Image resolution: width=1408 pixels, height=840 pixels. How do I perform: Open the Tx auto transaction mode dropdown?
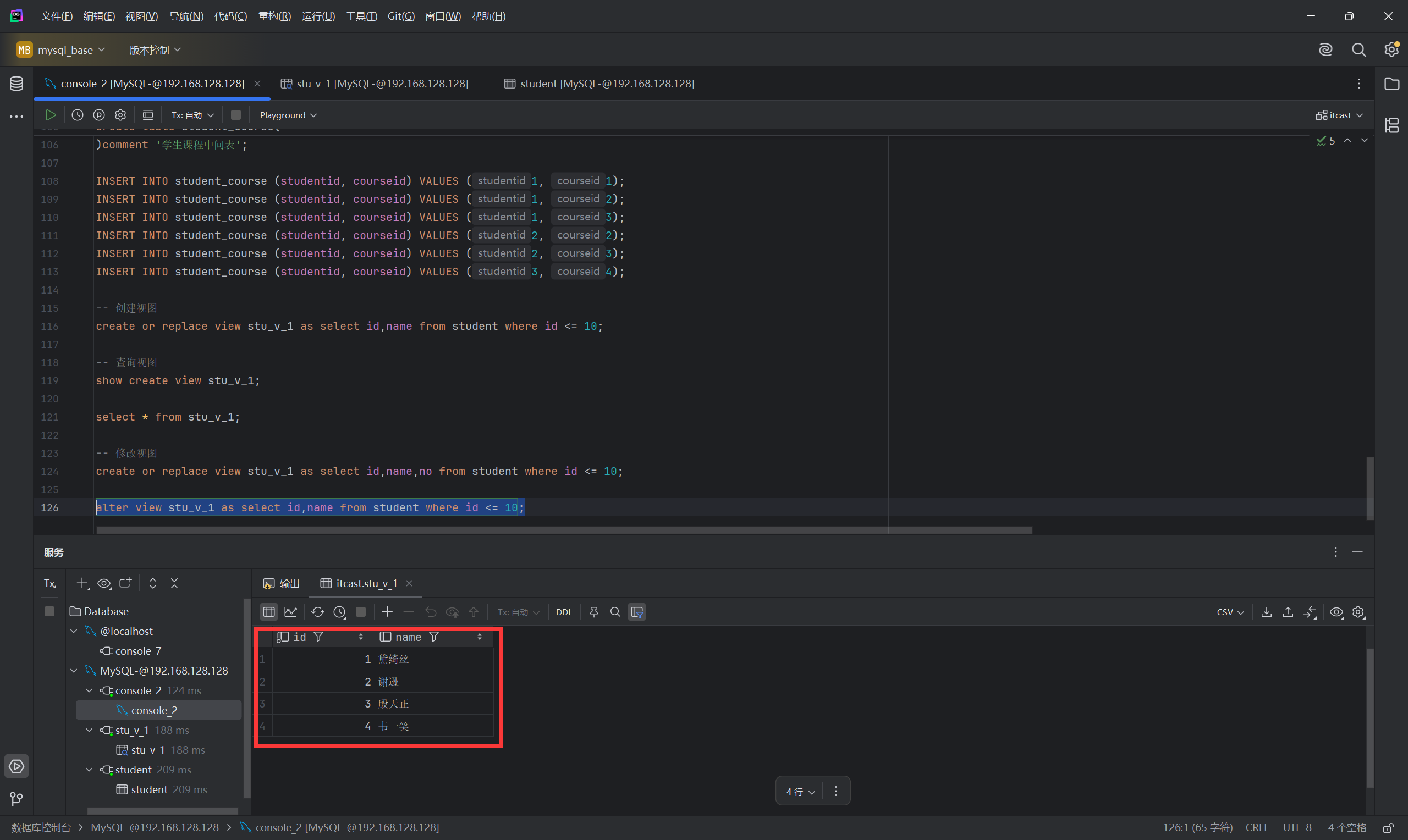click(193, 115)
